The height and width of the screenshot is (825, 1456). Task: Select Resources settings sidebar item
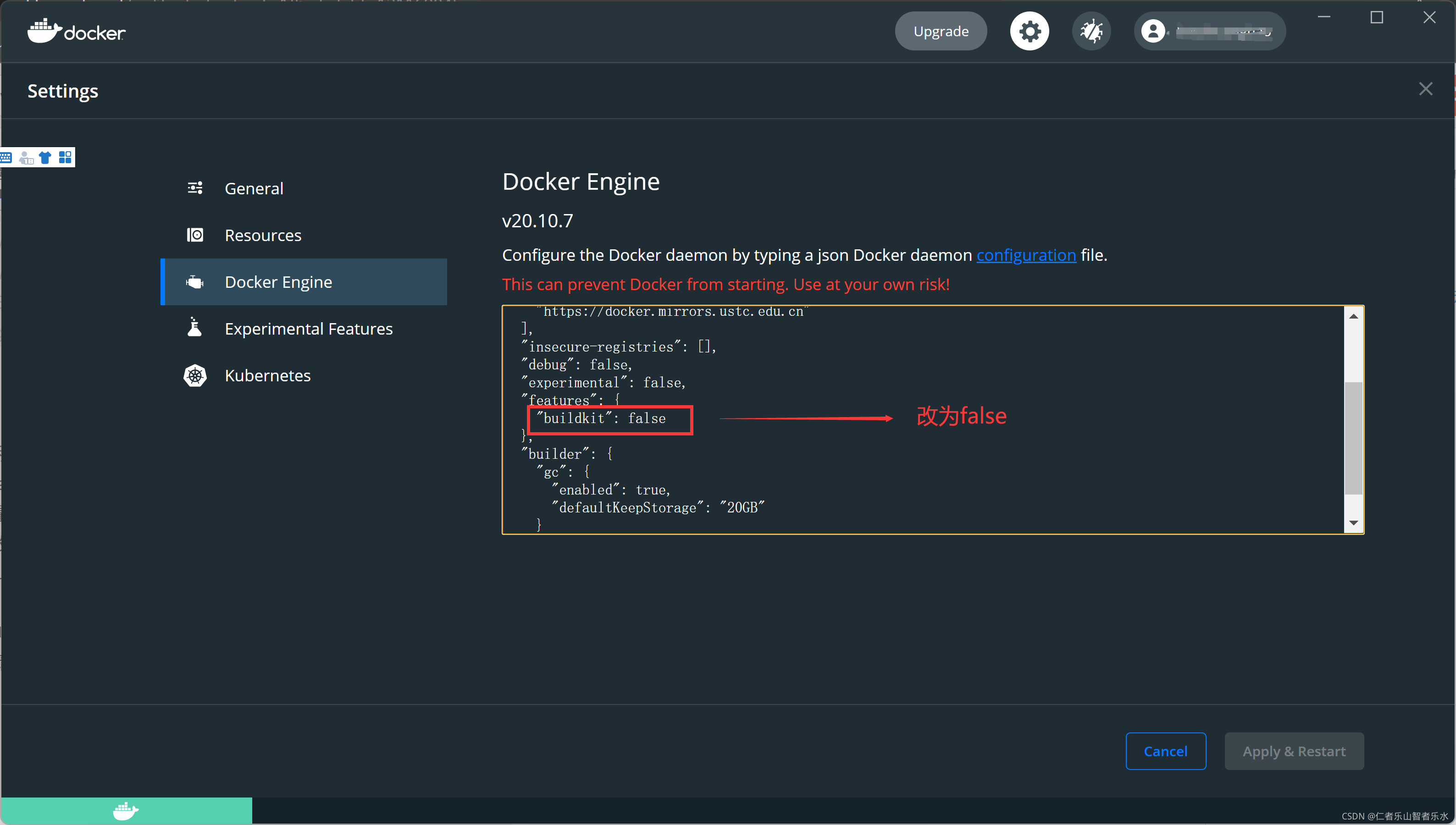point(262,235)
